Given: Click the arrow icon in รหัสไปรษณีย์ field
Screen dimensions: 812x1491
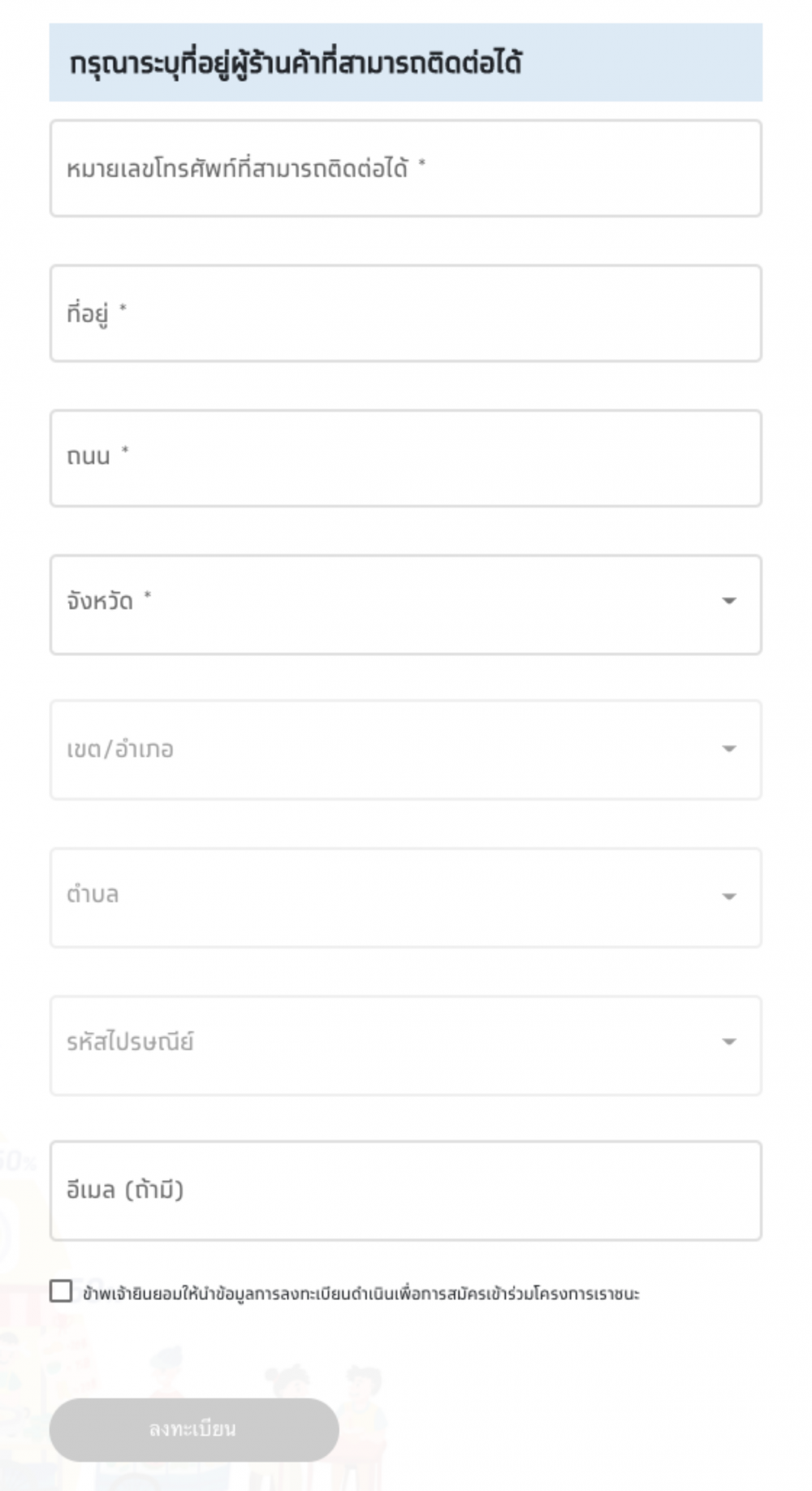Looking at the screenshot, I should tap(728, 1042).
